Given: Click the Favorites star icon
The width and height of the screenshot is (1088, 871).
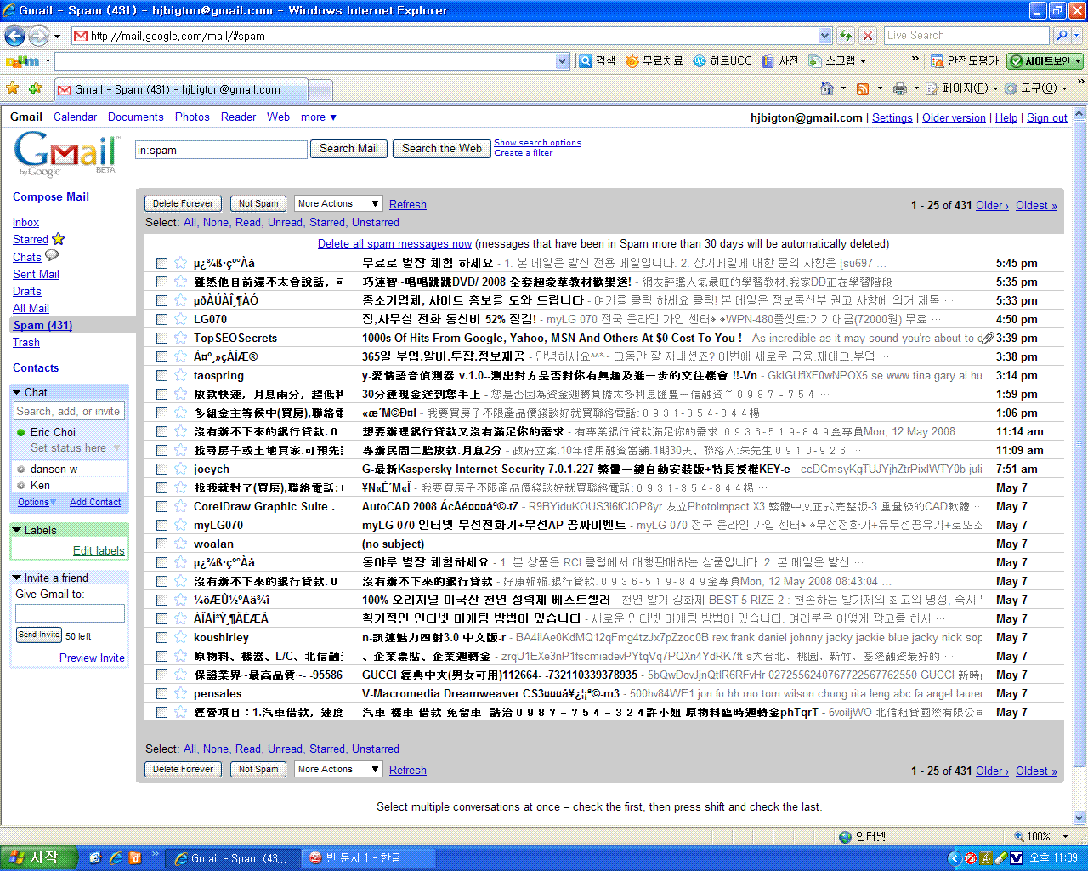Looking at the screenshot, I should point(12,89).
